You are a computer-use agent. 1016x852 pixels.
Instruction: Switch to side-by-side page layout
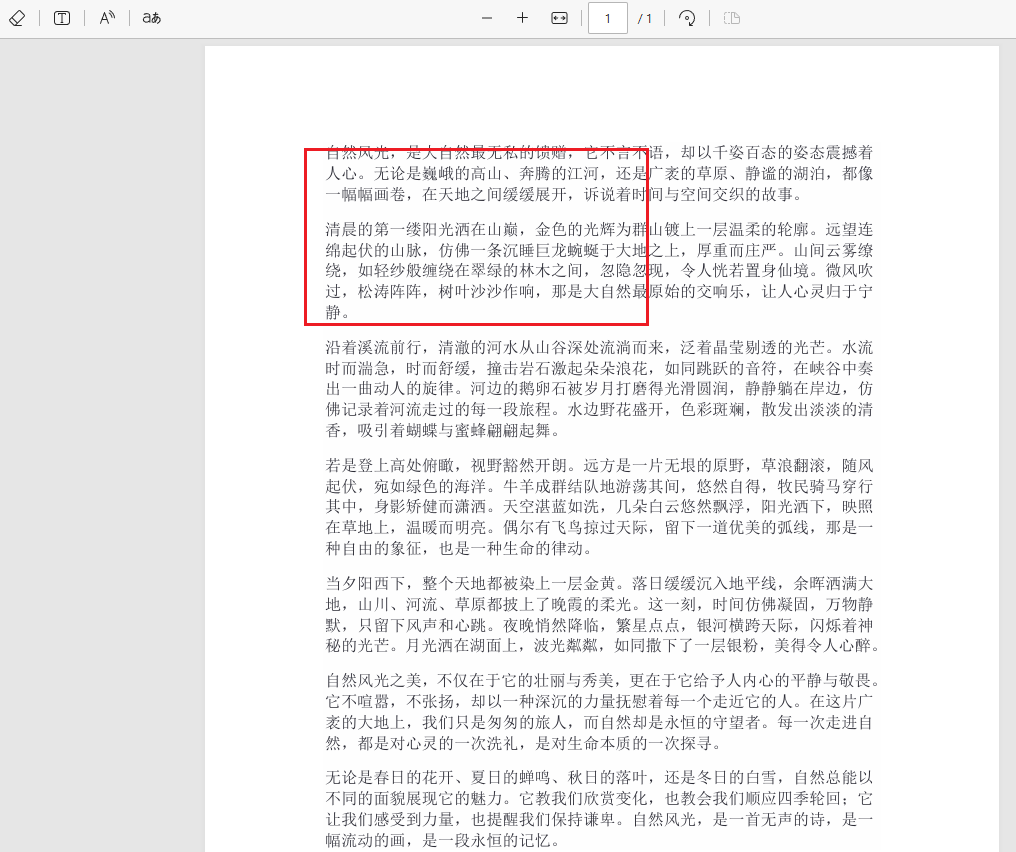pos(731,17)
